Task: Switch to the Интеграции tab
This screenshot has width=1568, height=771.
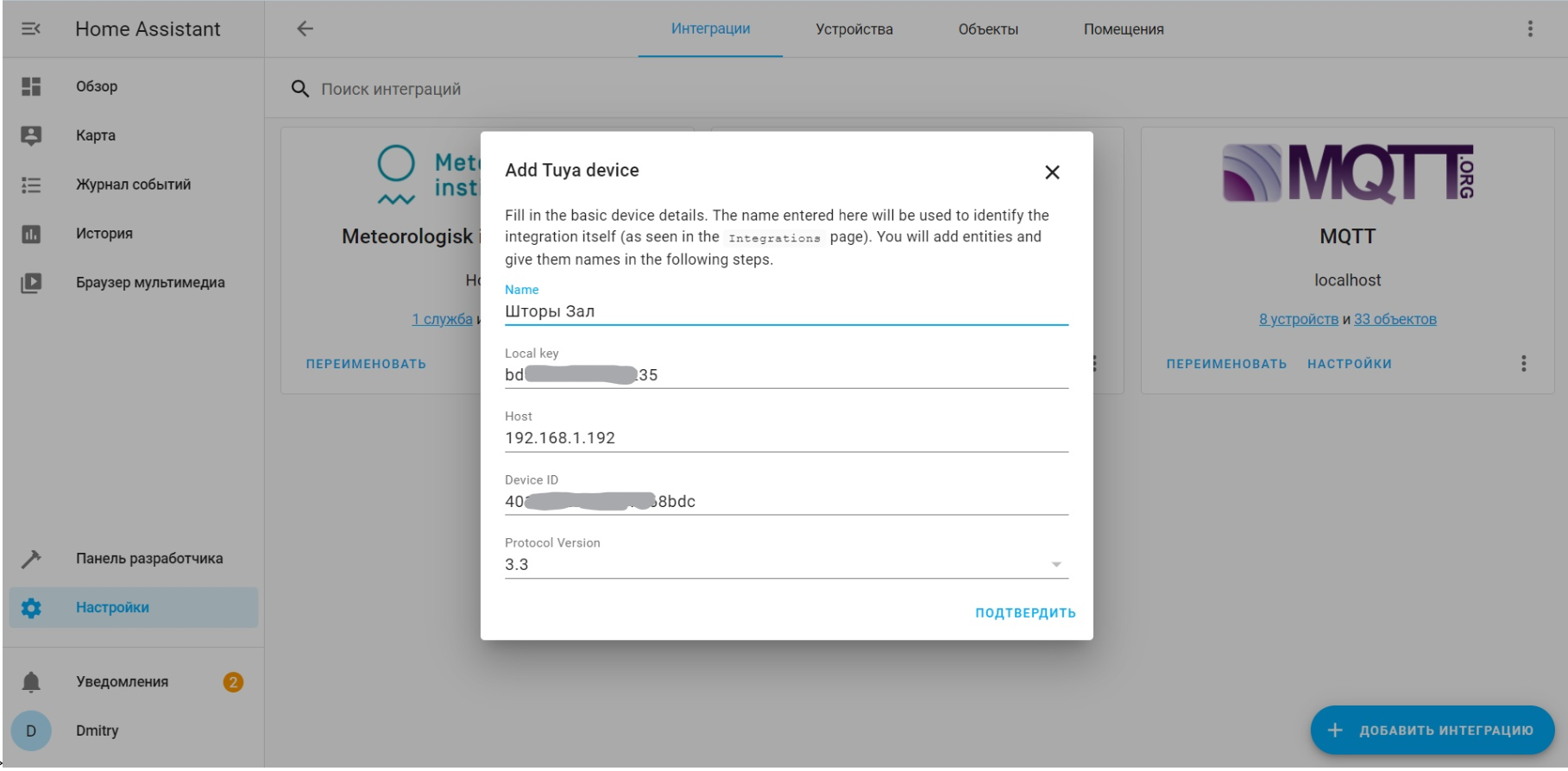Action: point(710,29)
